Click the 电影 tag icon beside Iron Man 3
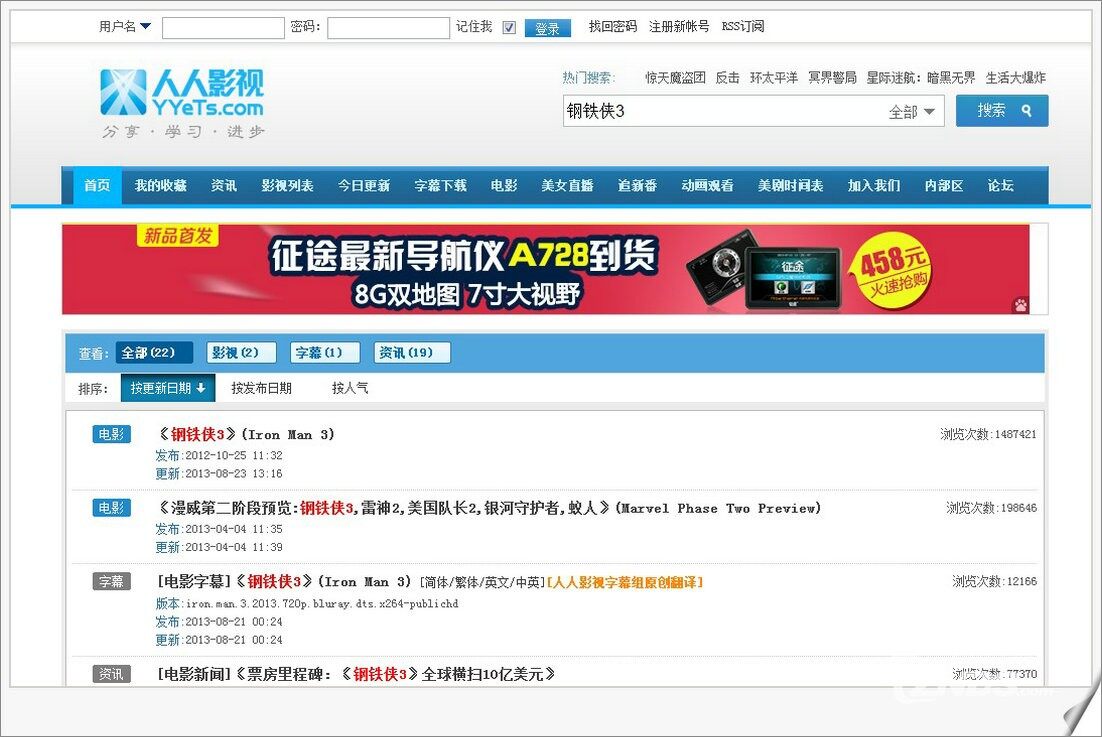This screenshot has width=1102, height=737. click(x=111, y=434)
